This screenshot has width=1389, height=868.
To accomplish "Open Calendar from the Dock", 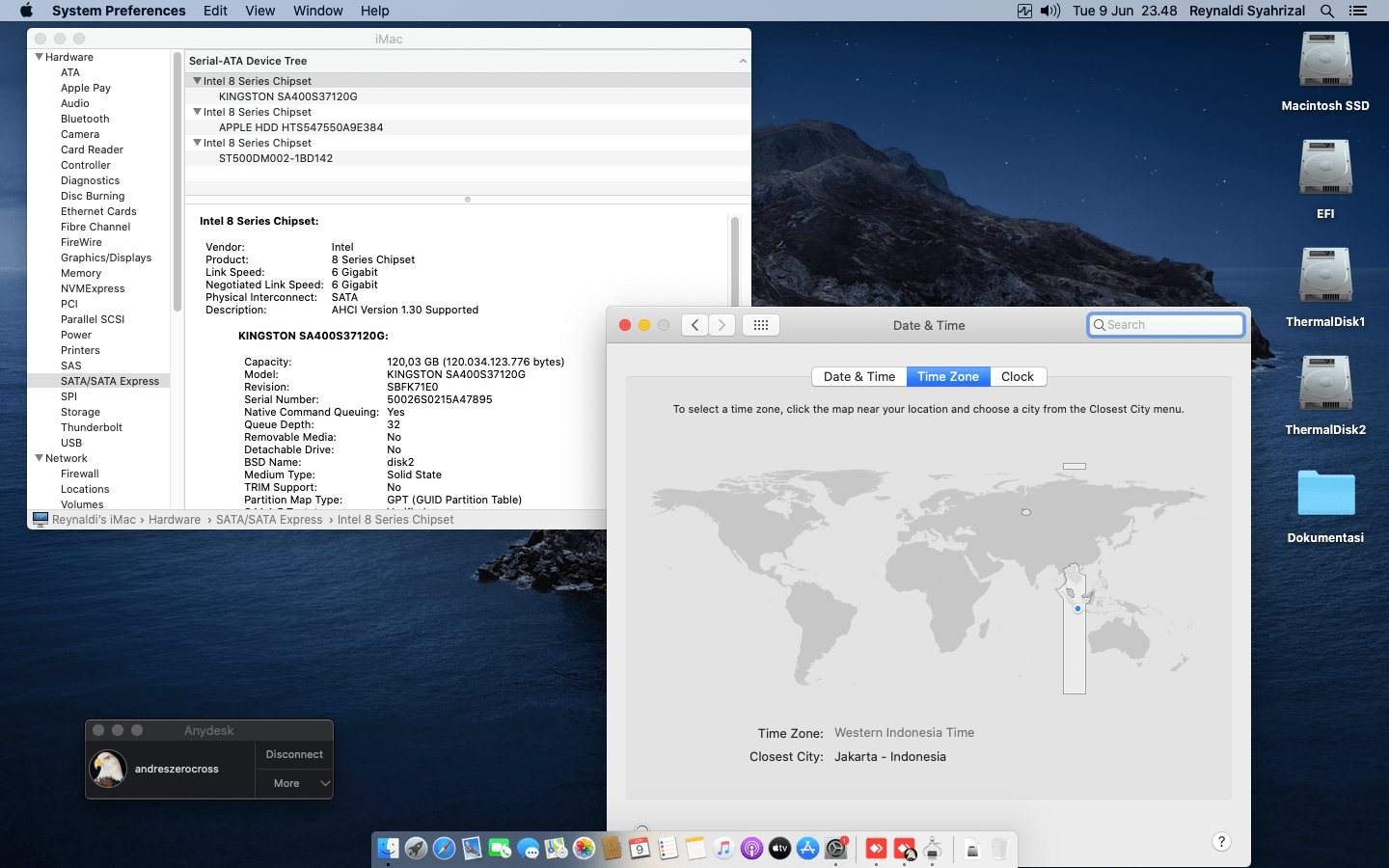I will pyautogui.click(x=640, y=849).
